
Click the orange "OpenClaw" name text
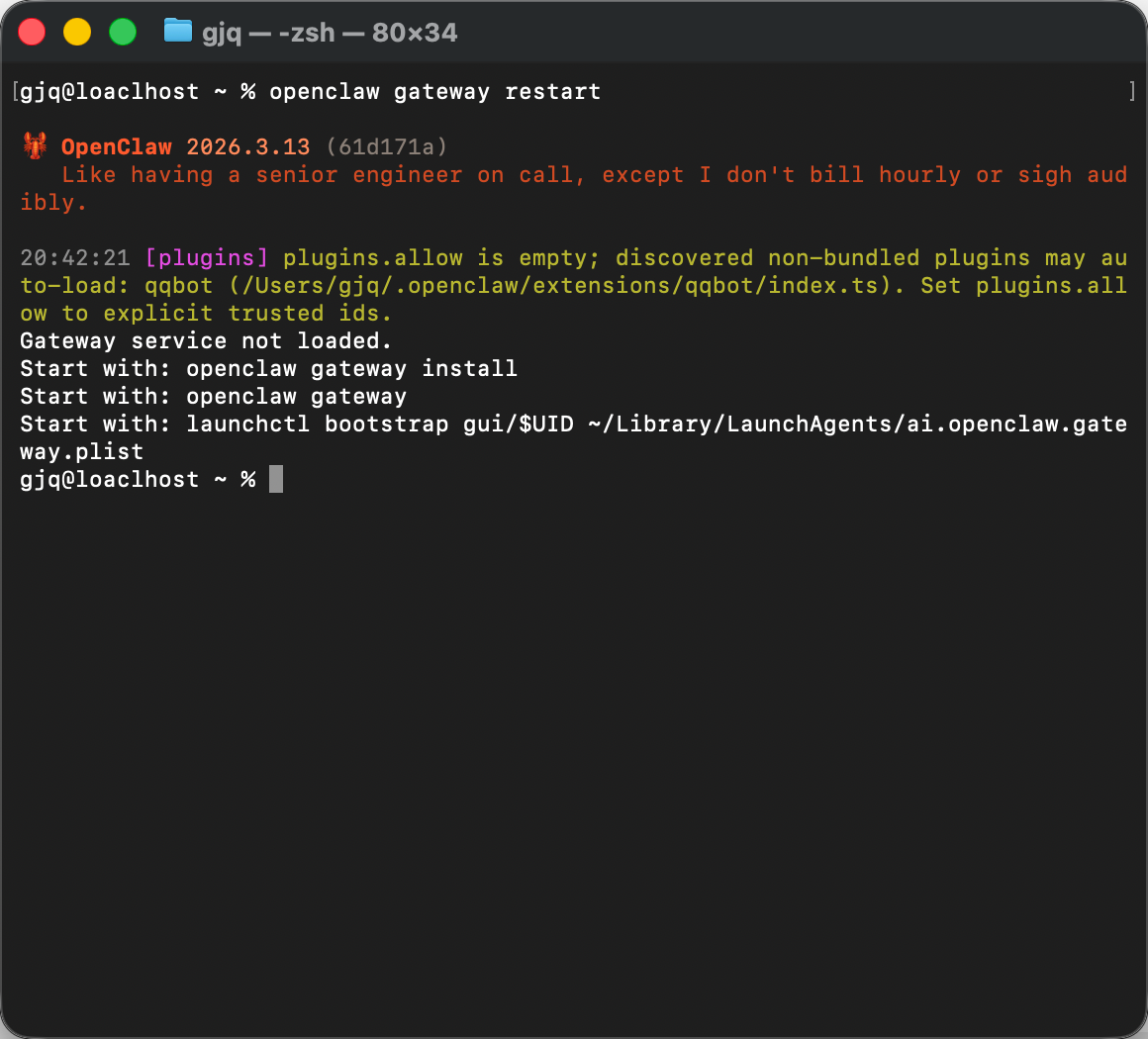[117, 147]
